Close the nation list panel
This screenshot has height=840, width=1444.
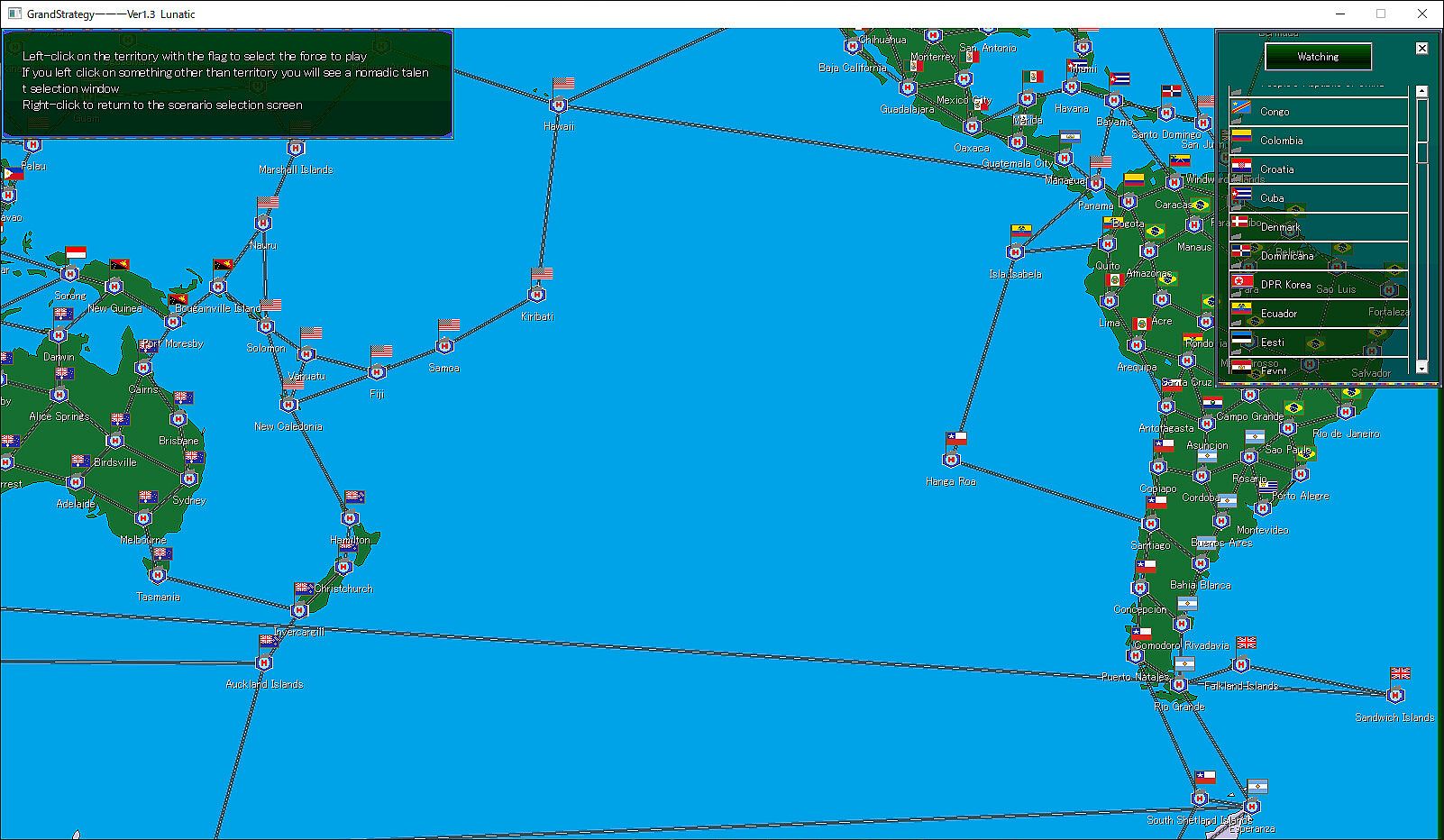coord(1421,49)
